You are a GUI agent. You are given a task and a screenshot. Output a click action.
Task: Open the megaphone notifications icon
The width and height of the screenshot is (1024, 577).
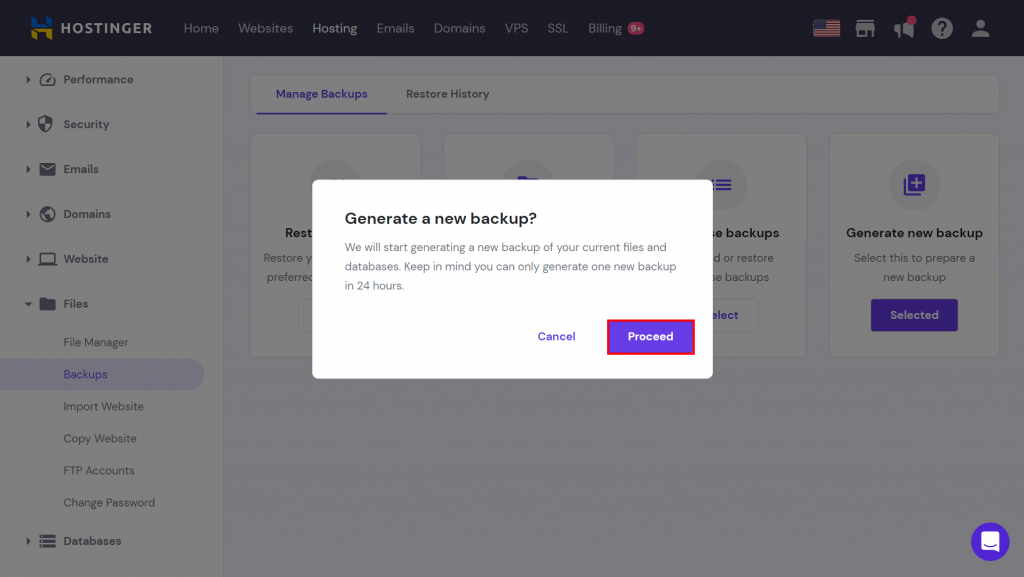(904, 28)
